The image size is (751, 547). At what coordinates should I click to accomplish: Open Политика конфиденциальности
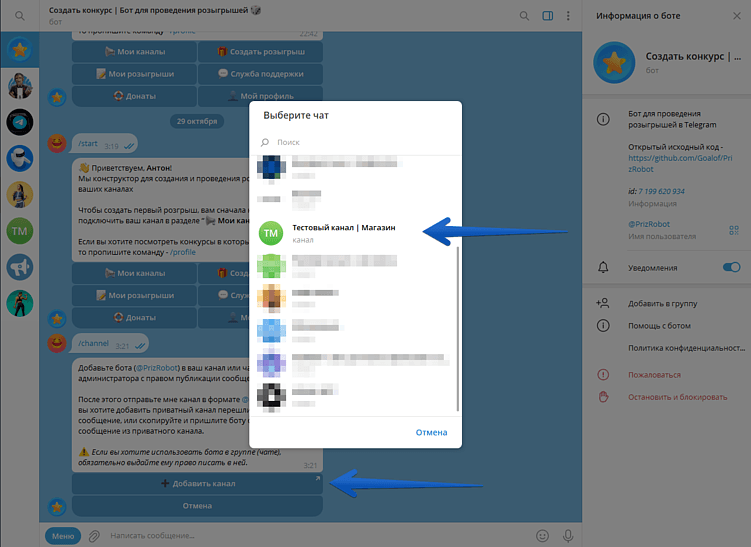pyautogui.click(x=686, y=348)
